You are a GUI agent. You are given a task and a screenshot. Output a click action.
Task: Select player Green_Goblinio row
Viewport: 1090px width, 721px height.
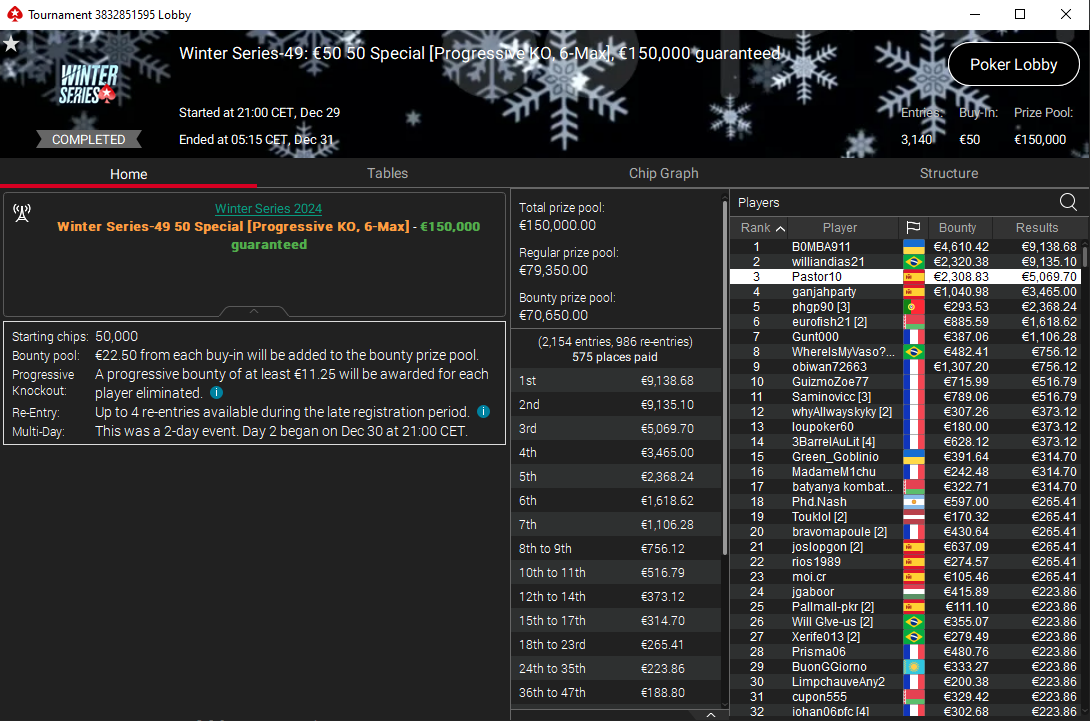pyautogui.click(x=905, y=457)
